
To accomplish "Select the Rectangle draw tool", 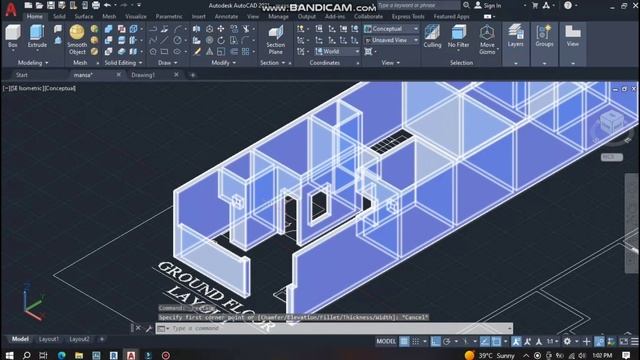I will [x=164, y=51].
